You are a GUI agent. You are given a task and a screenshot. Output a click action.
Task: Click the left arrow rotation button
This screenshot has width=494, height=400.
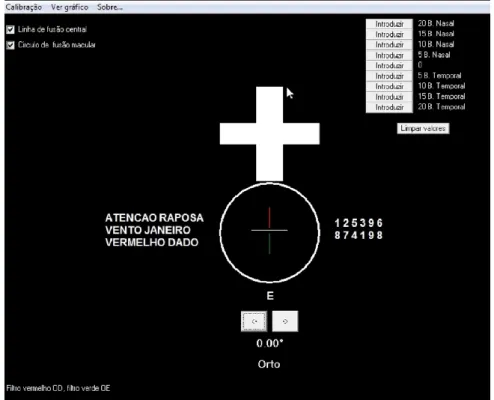[x=254, y=321]
